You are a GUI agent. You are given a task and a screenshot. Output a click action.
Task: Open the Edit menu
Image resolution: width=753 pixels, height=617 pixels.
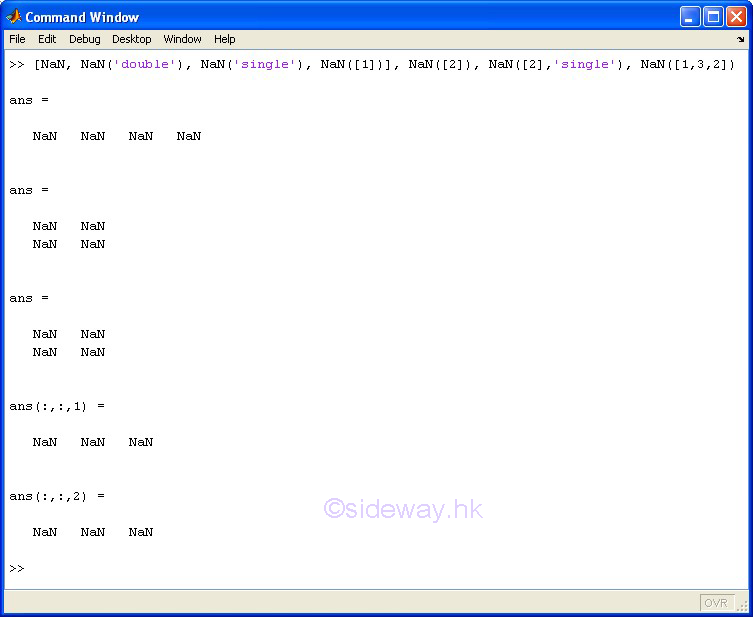(47, 39)
